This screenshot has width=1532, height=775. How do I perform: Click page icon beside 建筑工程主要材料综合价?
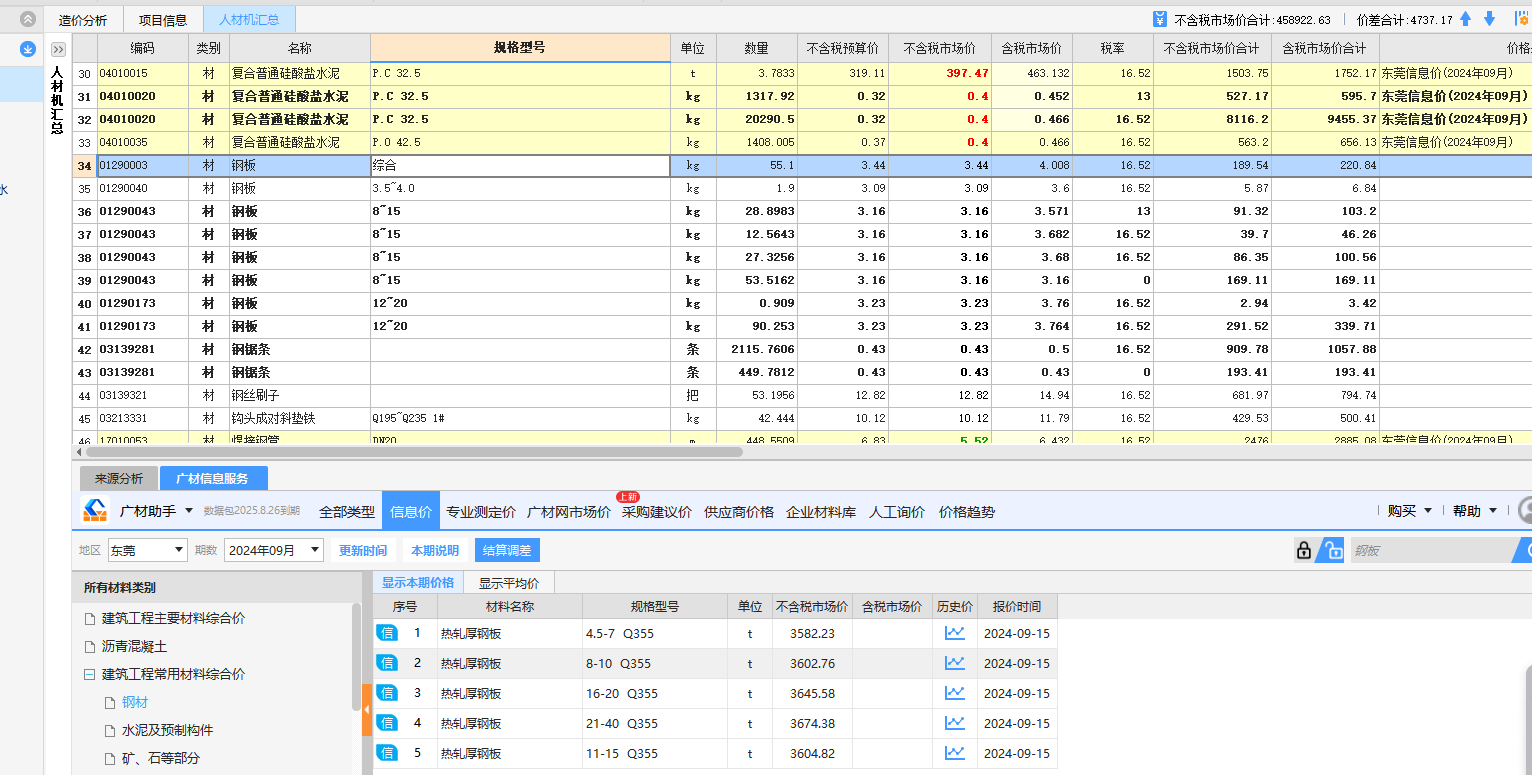[90, 619]
